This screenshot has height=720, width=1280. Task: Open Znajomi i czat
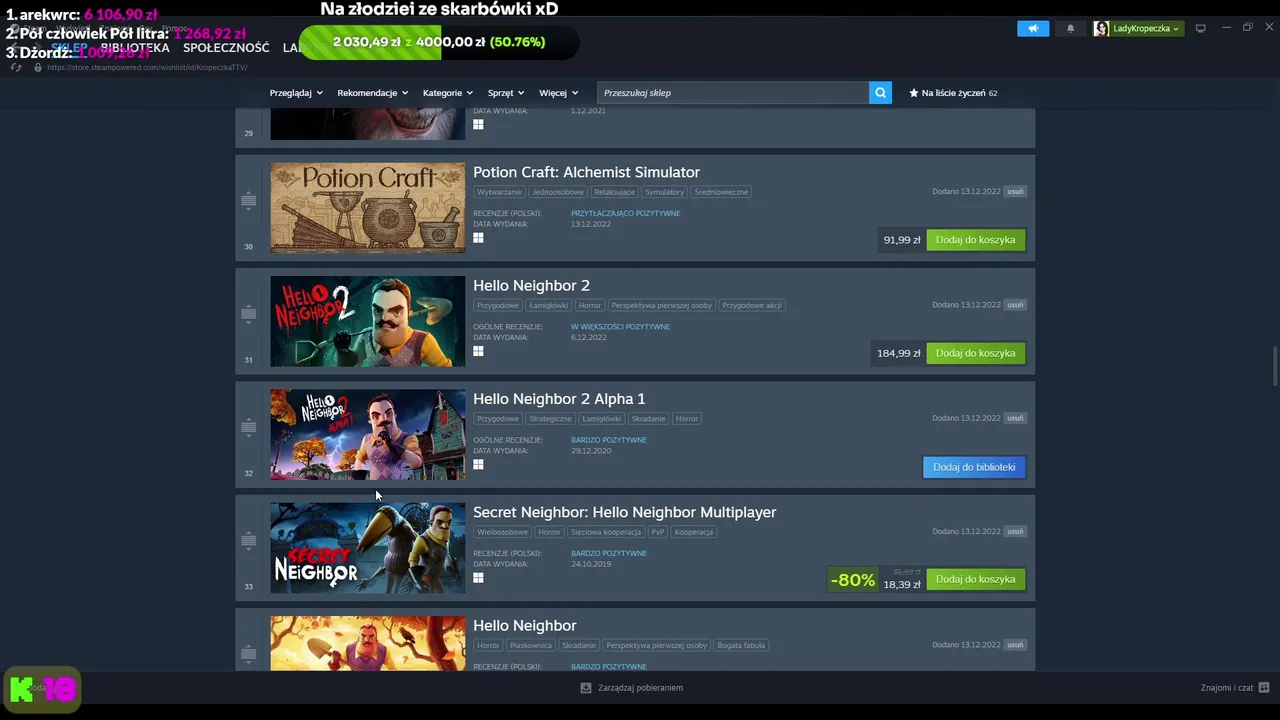[1226, 688]
